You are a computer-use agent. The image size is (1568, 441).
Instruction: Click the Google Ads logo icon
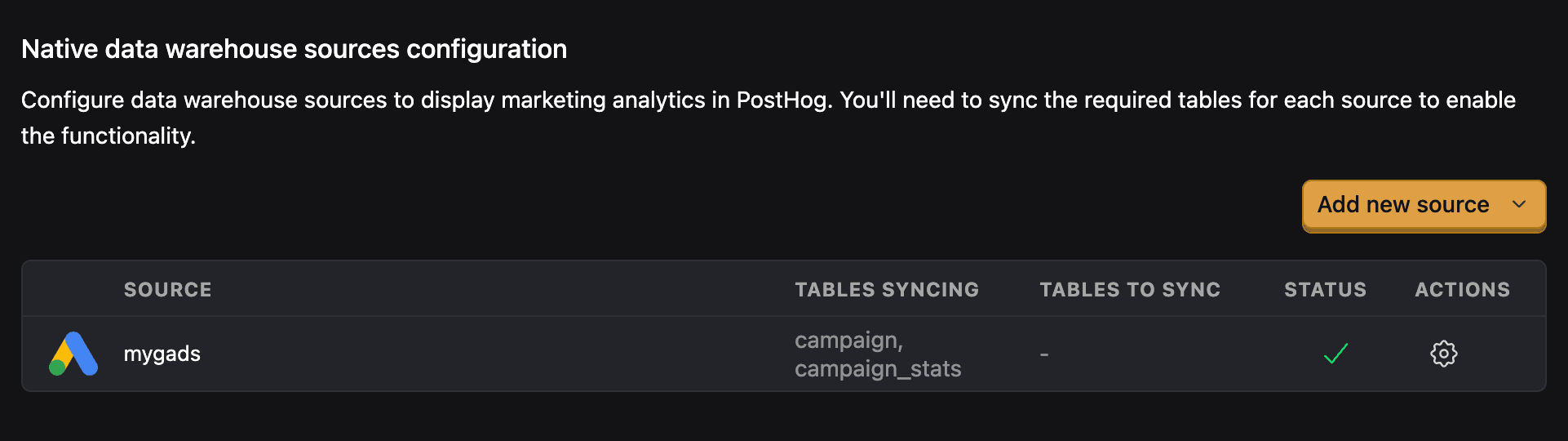coord(73,354)
